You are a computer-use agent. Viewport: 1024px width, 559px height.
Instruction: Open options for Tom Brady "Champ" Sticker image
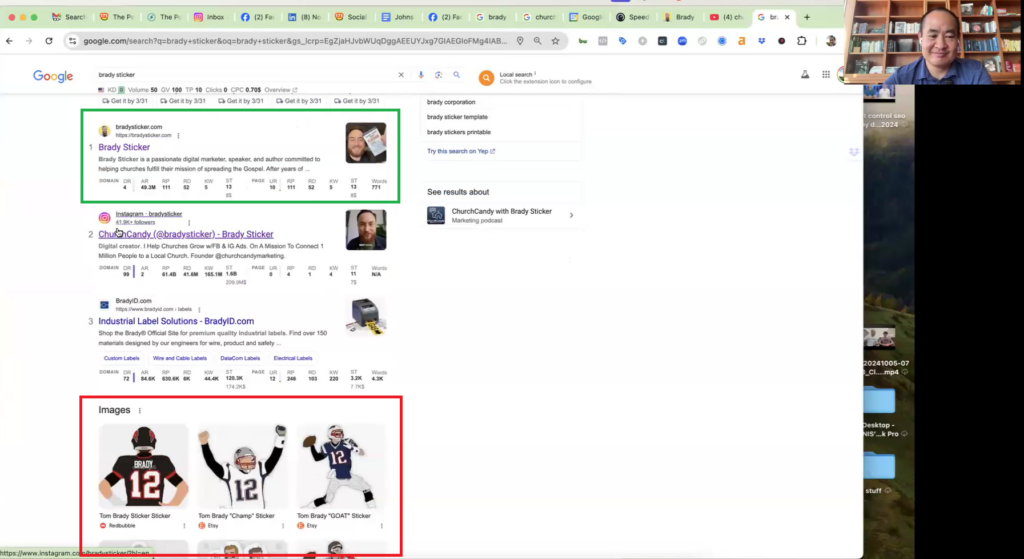tap(283, 526)
